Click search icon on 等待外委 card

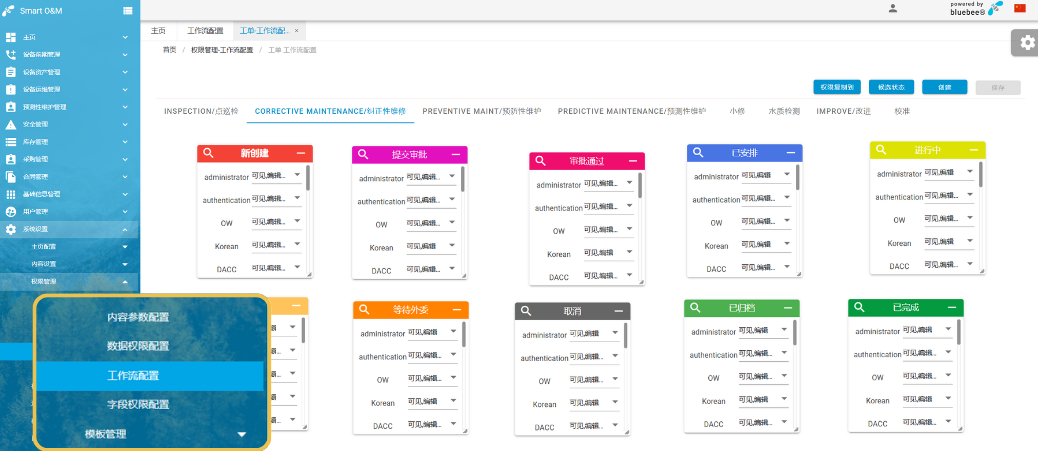click(x=364, y=309)
